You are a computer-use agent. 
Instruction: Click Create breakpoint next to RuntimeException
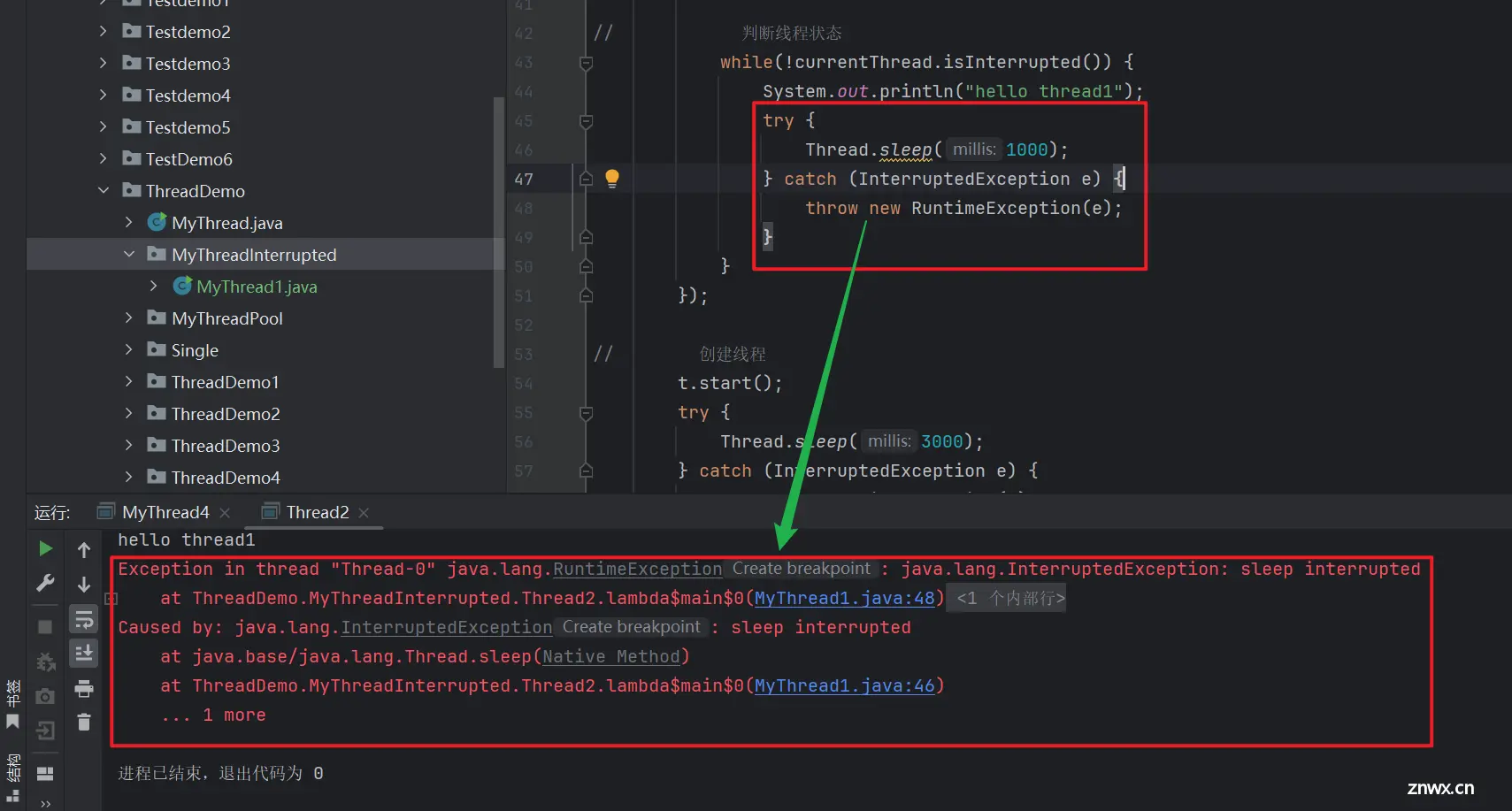[x=801, y=569]
